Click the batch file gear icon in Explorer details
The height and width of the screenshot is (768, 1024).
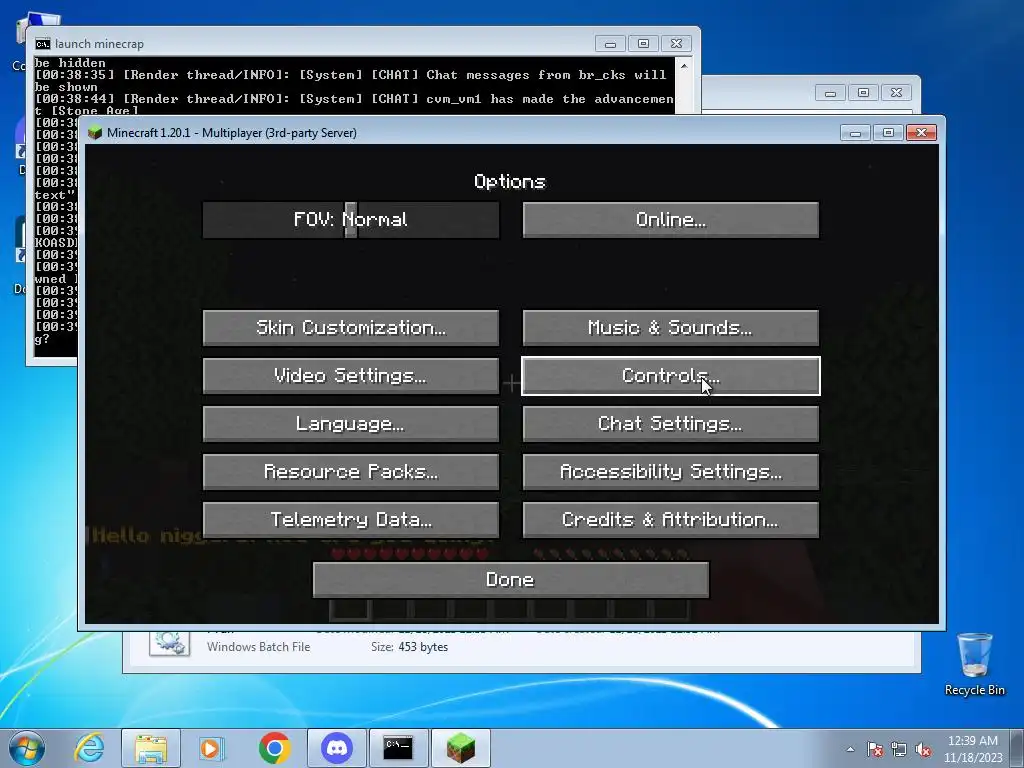[x=169, y=643]
